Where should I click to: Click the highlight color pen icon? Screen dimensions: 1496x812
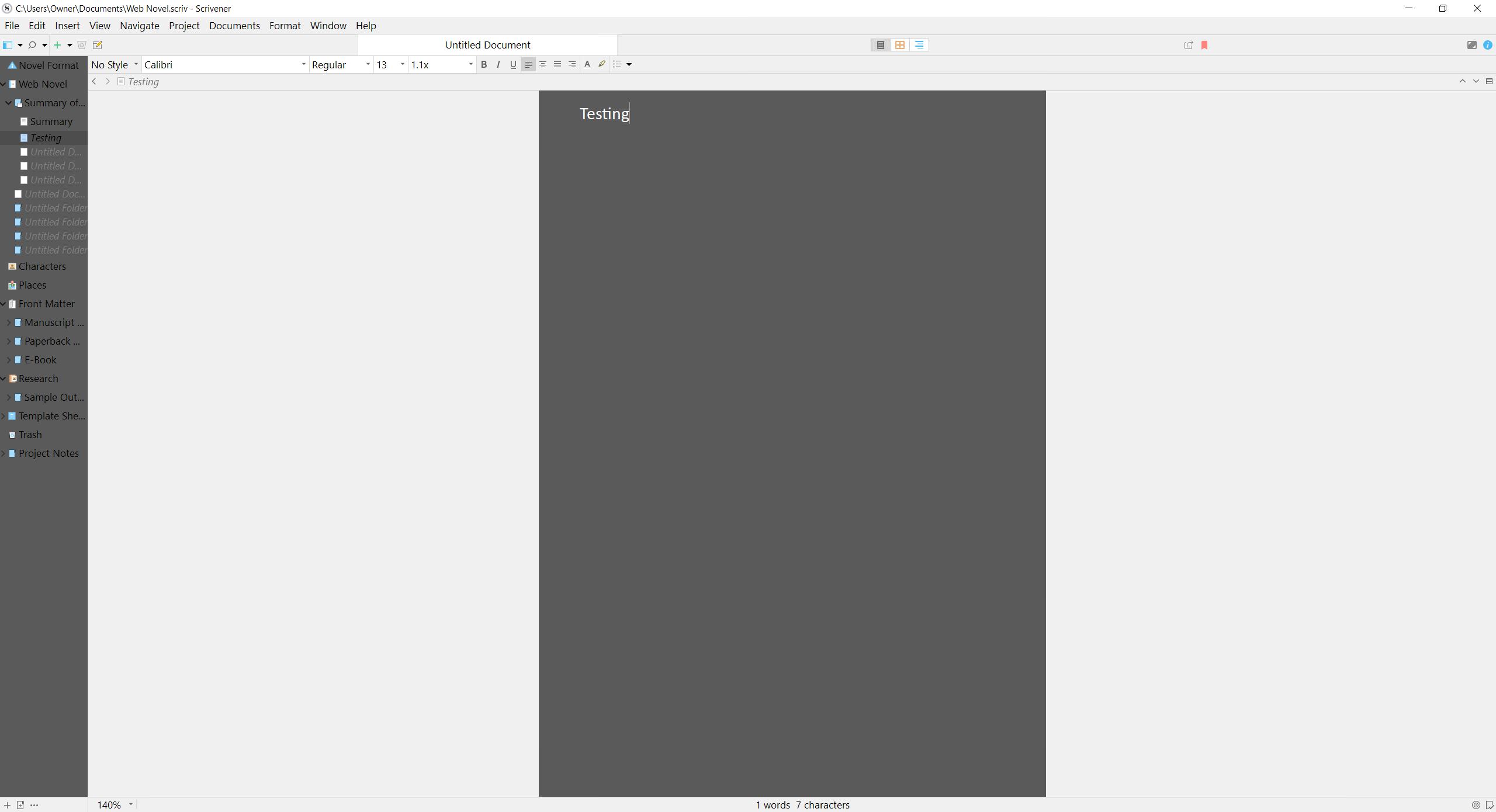click(601, 64)
